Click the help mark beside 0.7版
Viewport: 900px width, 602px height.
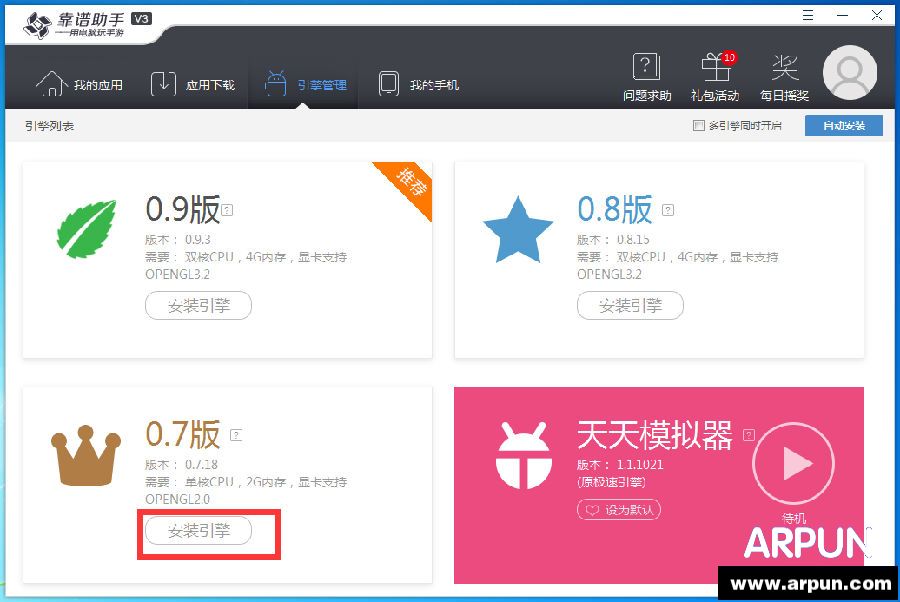click(x=236, y=435)
